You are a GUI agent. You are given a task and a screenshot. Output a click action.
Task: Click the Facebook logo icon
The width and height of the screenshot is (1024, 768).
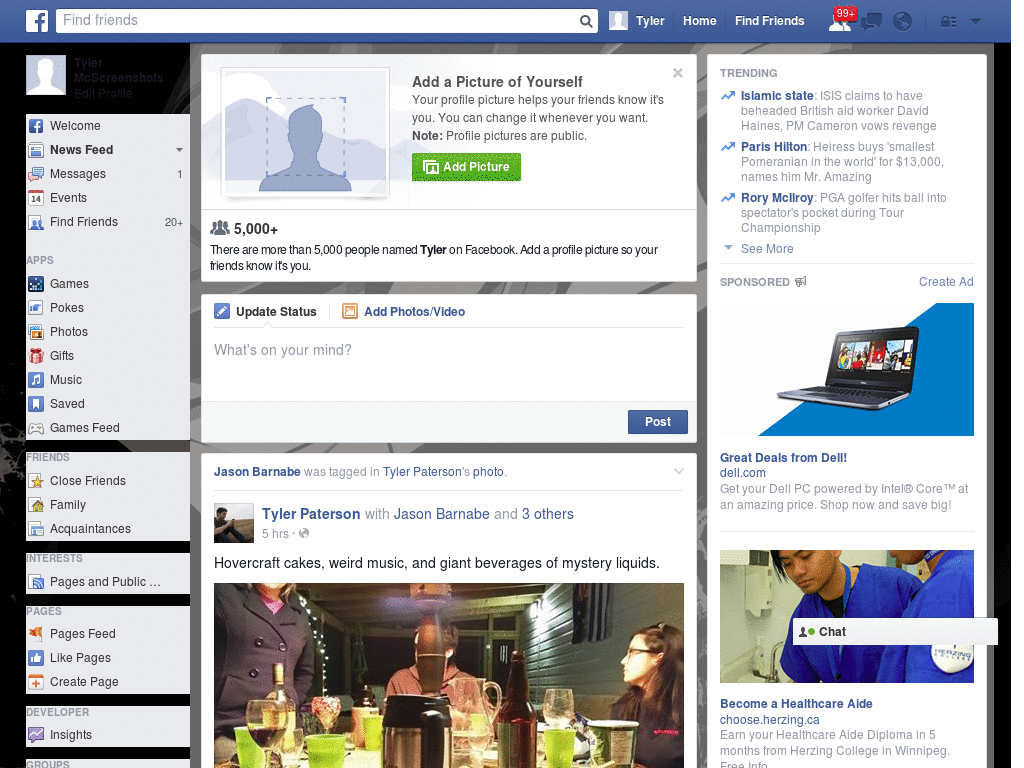pyautogui.click(x=37, y=21)
